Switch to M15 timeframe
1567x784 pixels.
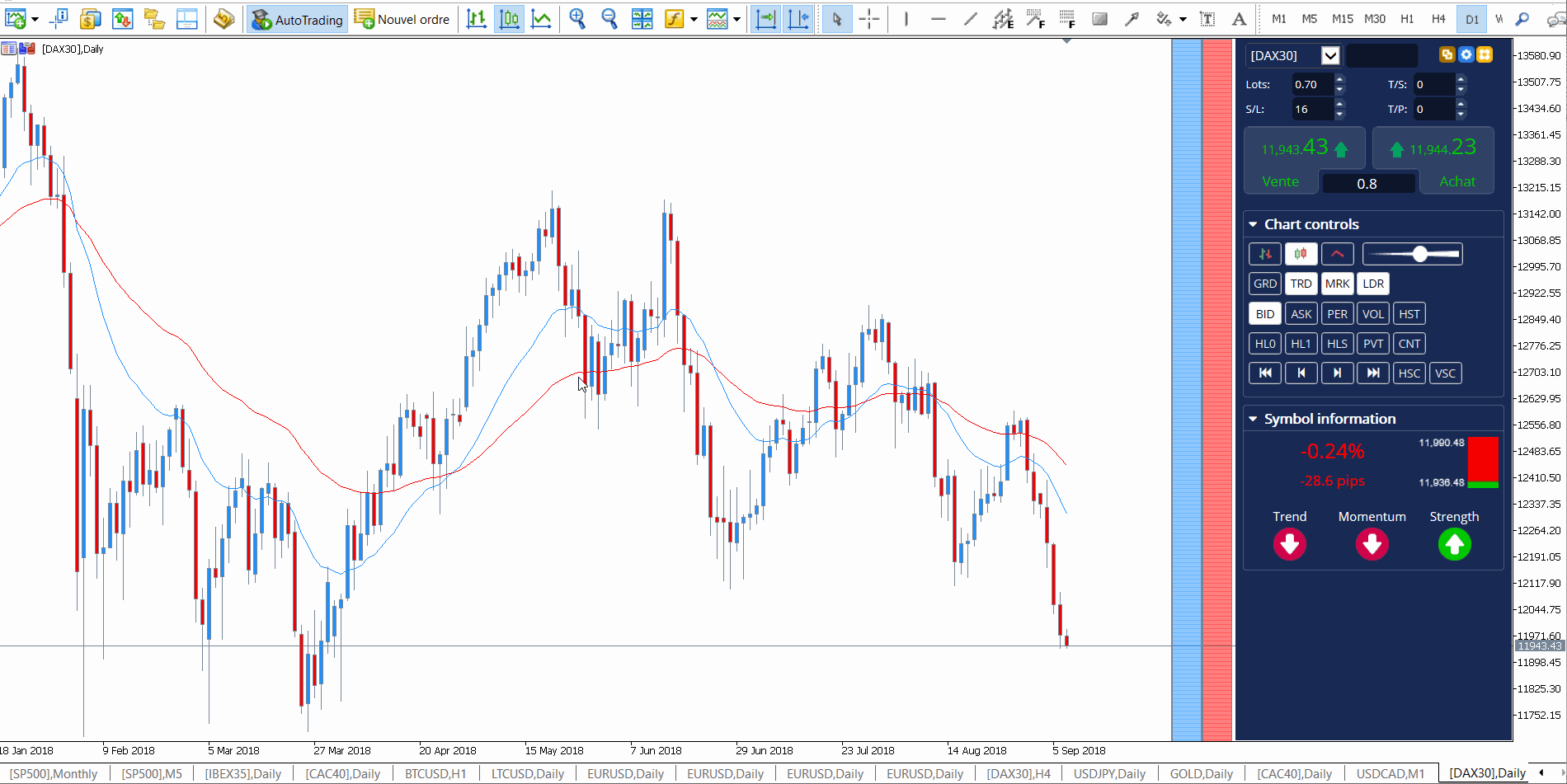click(x=1343, y=18)
